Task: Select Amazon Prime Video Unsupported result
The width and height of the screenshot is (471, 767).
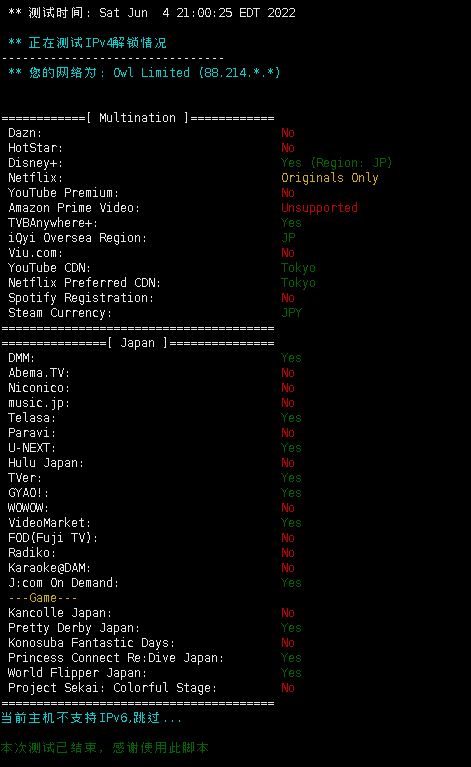Action: click(x=319, y=208)
